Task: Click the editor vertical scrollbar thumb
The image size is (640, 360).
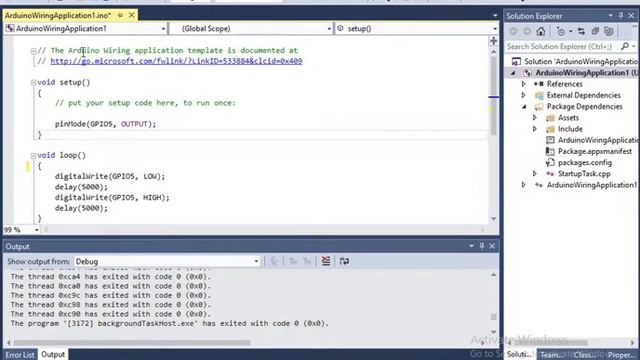Action: click(493, 96)
